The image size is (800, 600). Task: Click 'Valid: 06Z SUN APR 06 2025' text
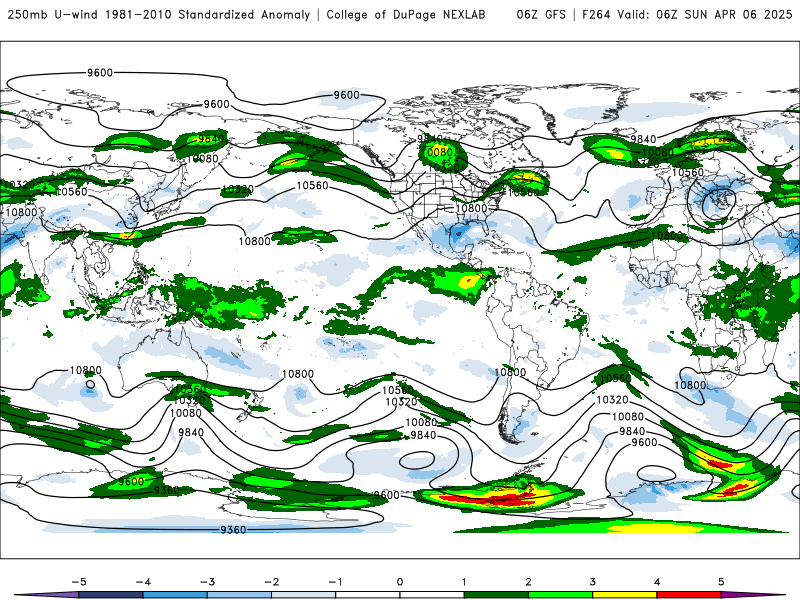[x=704, y=14]
